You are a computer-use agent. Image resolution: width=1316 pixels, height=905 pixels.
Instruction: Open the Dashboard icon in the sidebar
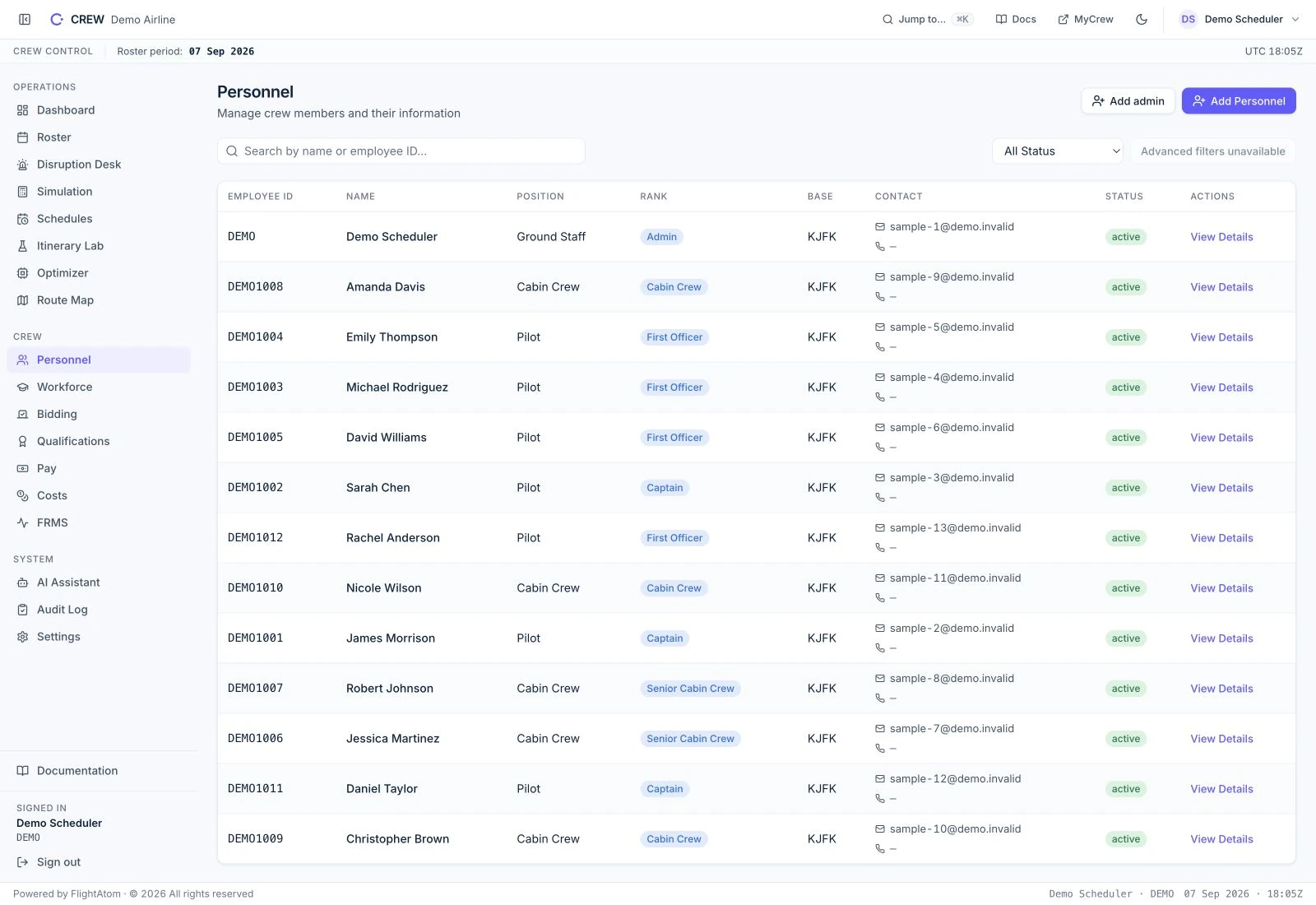tap(23, 110)
